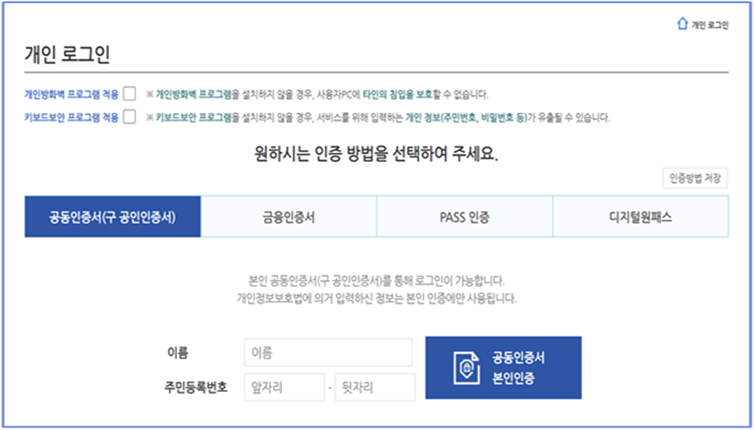This screenshot has height=430, width=755.
Task: Click the 인증방법 저장 button
Action: (695, 179)
